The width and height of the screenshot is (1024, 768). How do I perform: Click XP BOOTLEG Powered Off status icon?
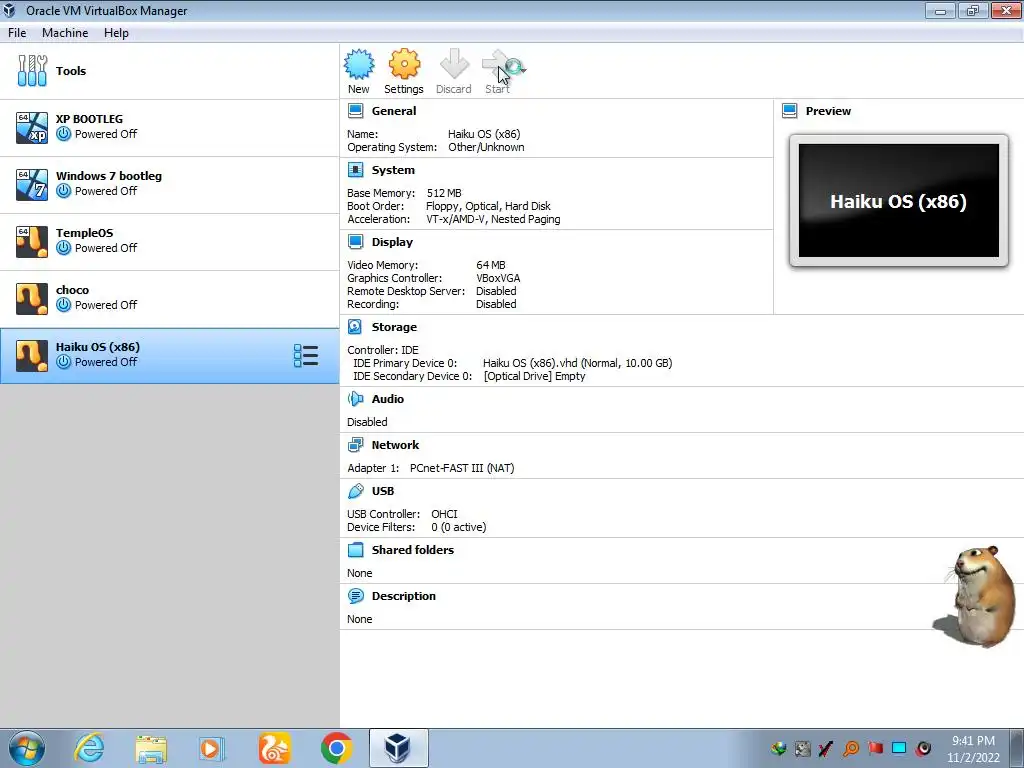(63, 134)
